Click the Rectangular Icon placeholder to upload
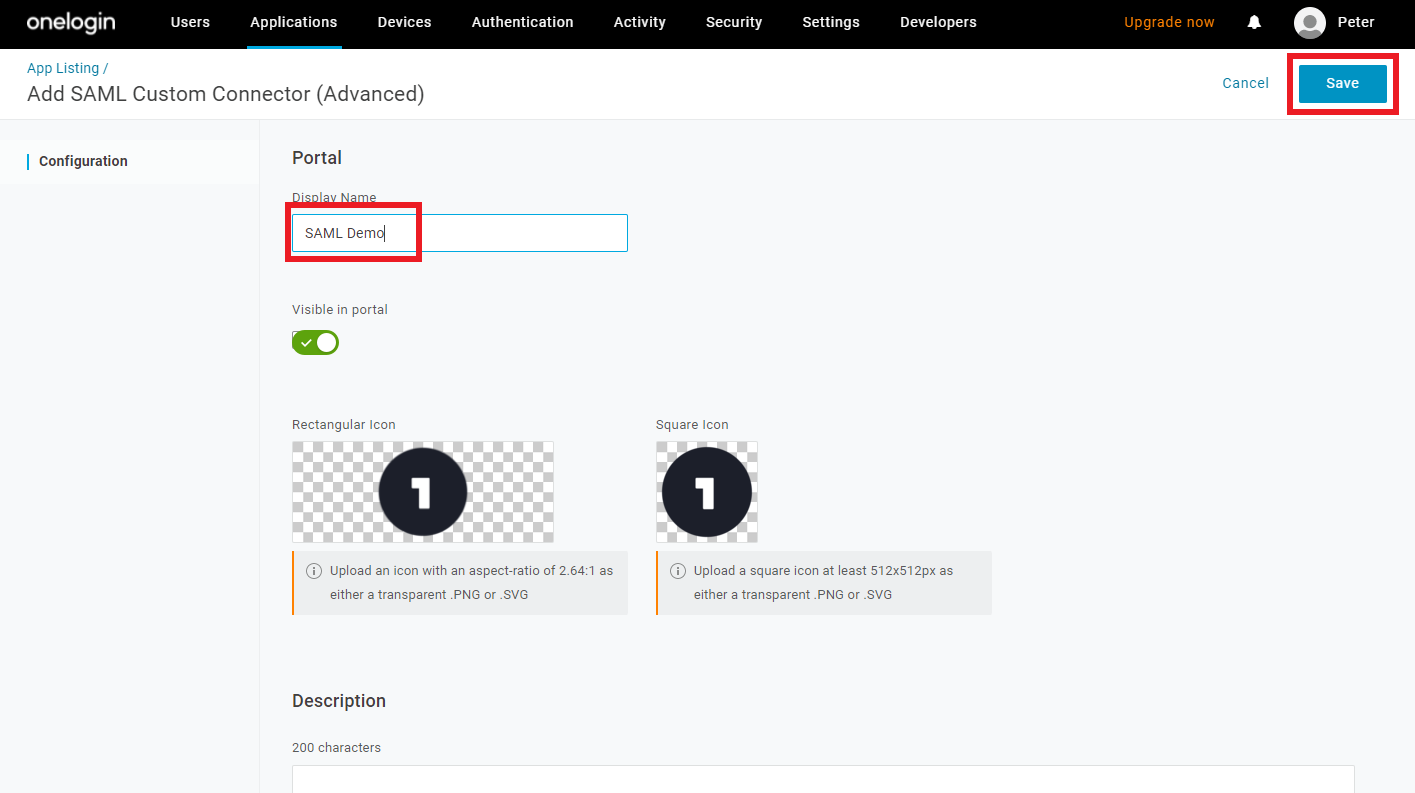This screenshot has width=1415, height=793. [422, 491]
